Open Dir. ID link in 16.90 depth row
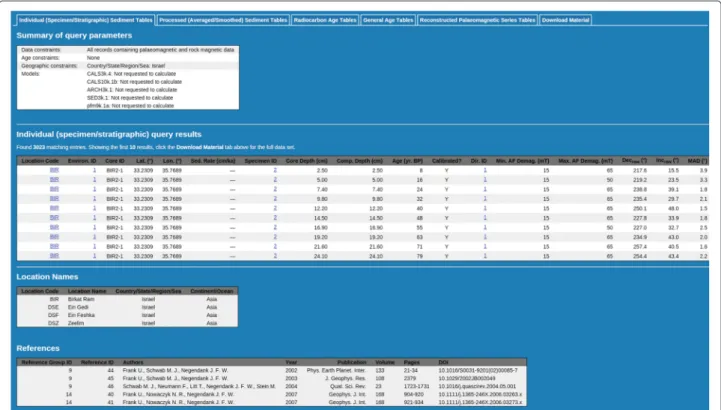This screenshot has height=410, width=721. [485, 228]
